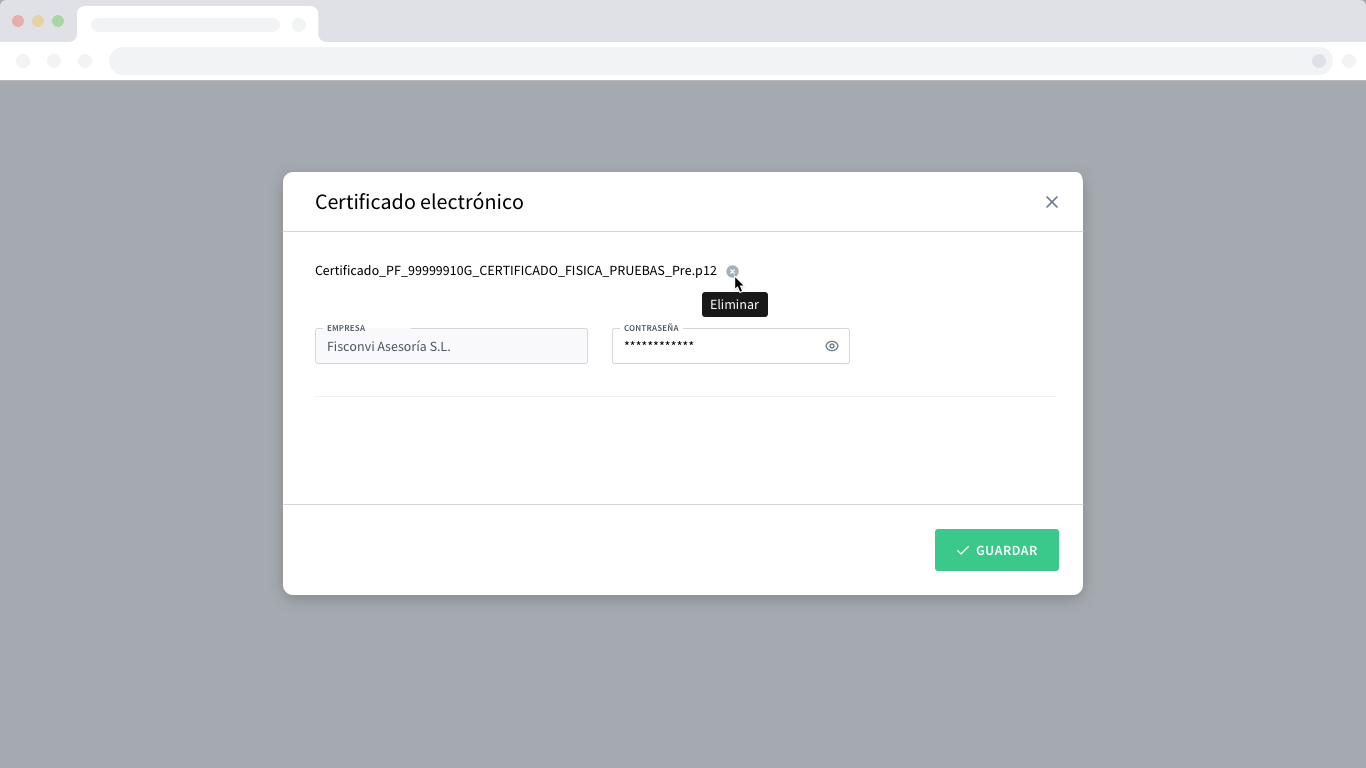Click the checkmark icon inside GUARDAR
The width and height of the screenshot is (1366, 768).
pos(962,551)
